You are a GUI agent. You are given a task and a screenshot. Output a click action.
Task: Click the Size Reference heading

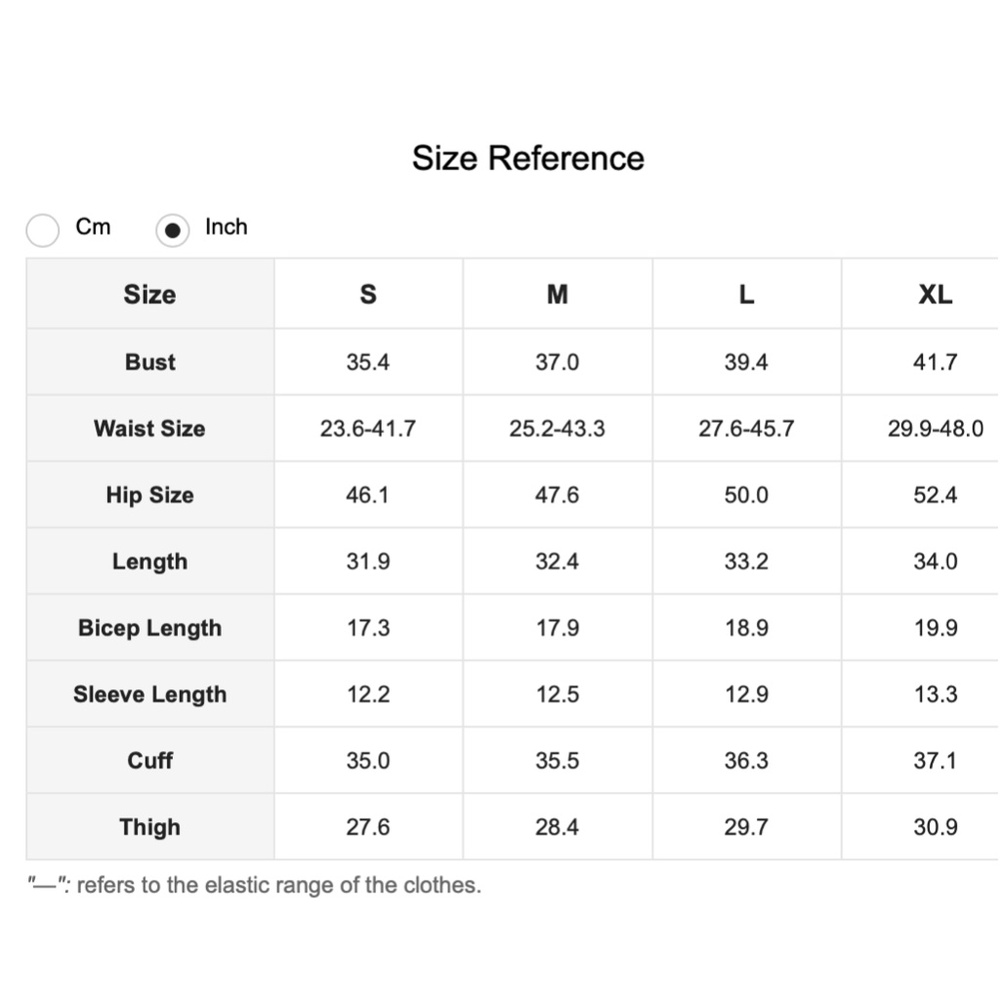(528, 158)
